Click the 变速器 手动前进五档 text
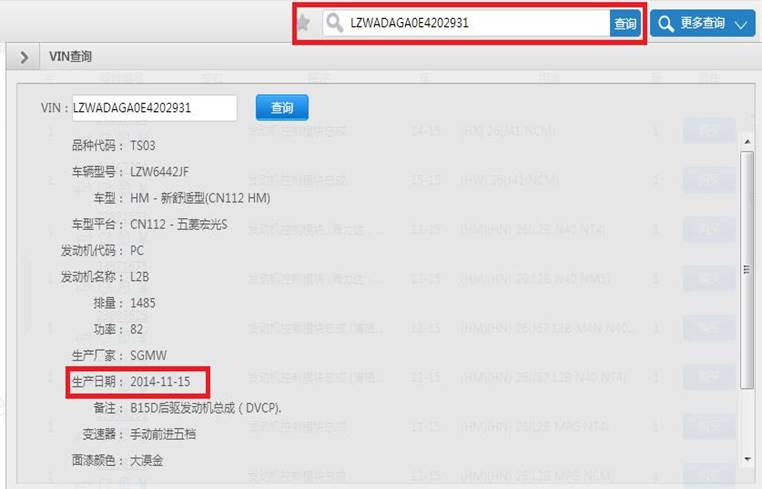 pos(163,434)
